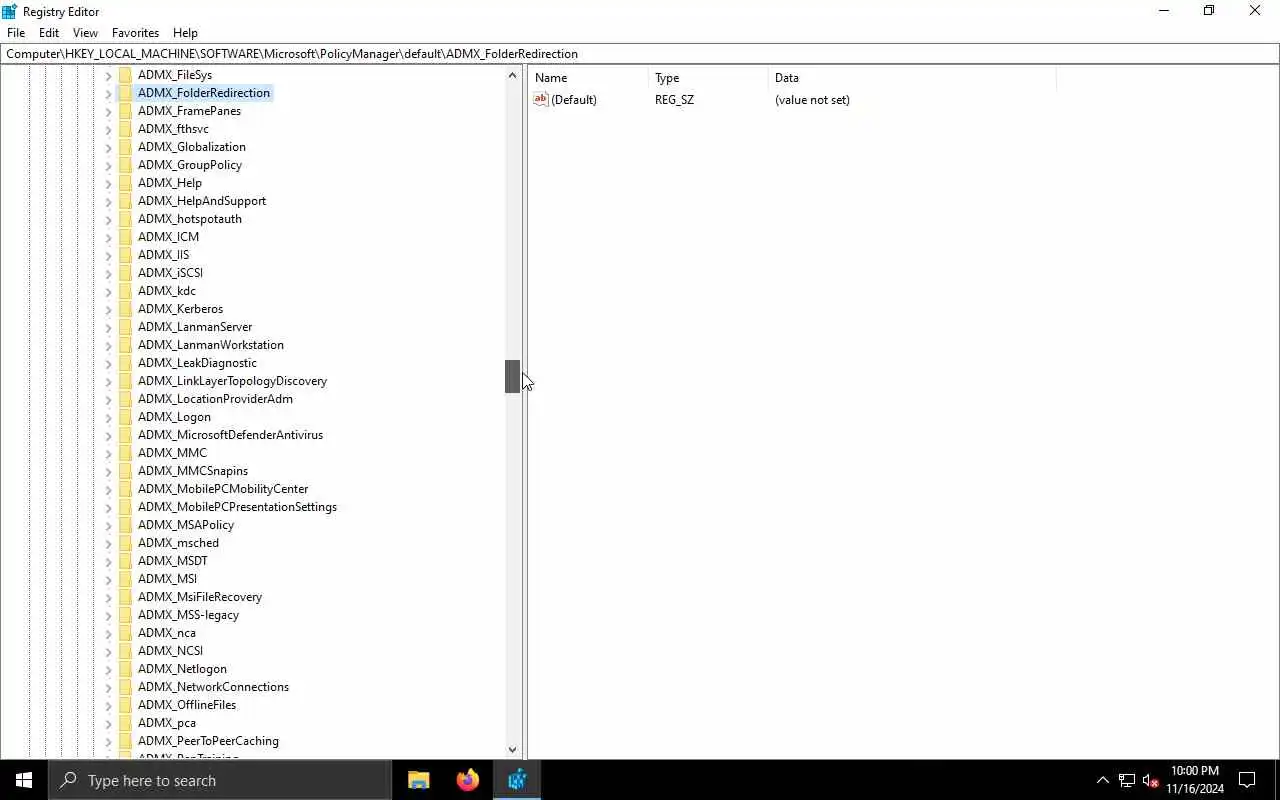Click the folder icon of ADMX_hotspotauth
The width and height of the screenshot is (1280, 800).
(x=125, y=219)
